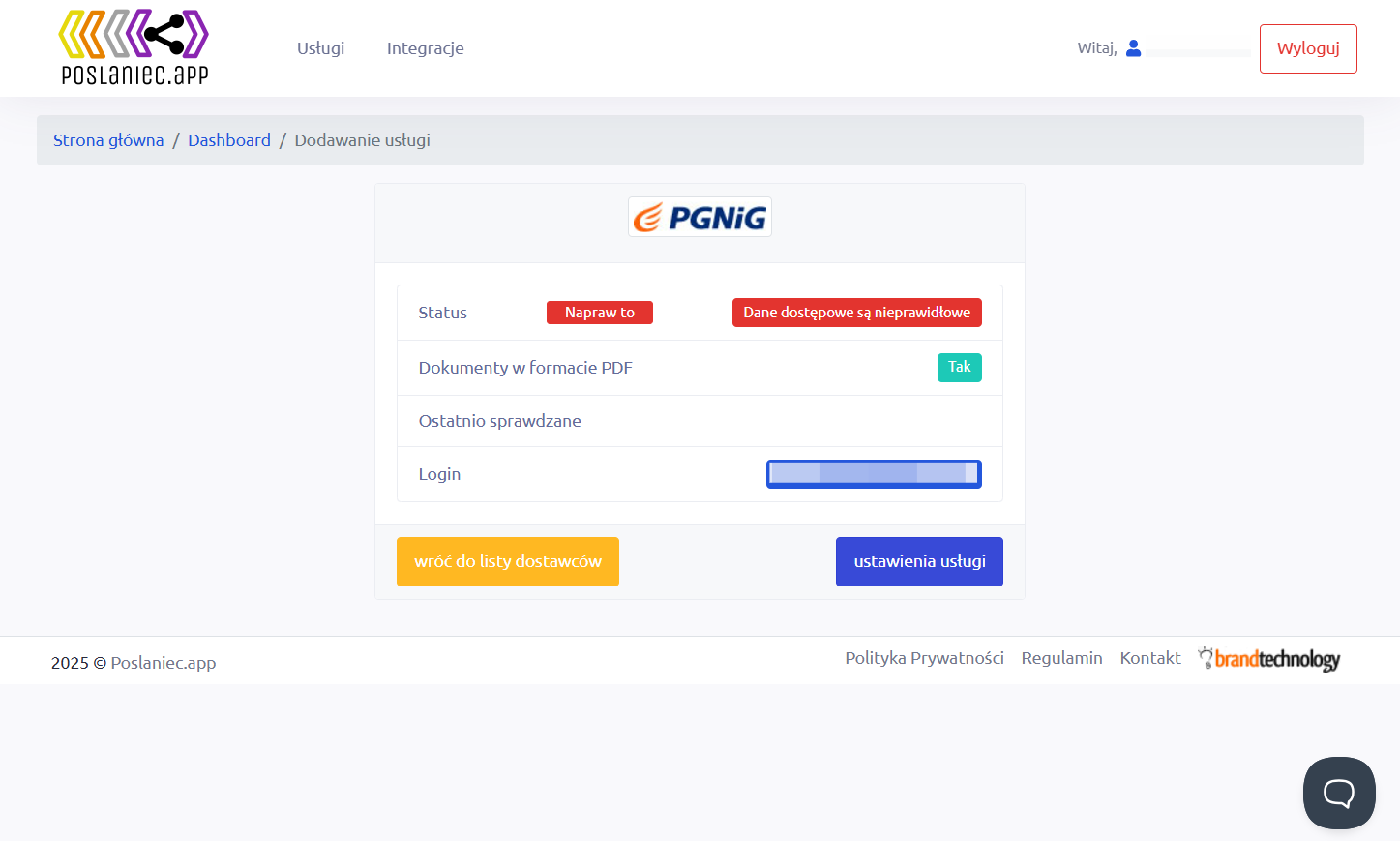Open ustawienia usługi
Image resolution: width=1400 pixels, height=841 pixels.
[919, 561]
